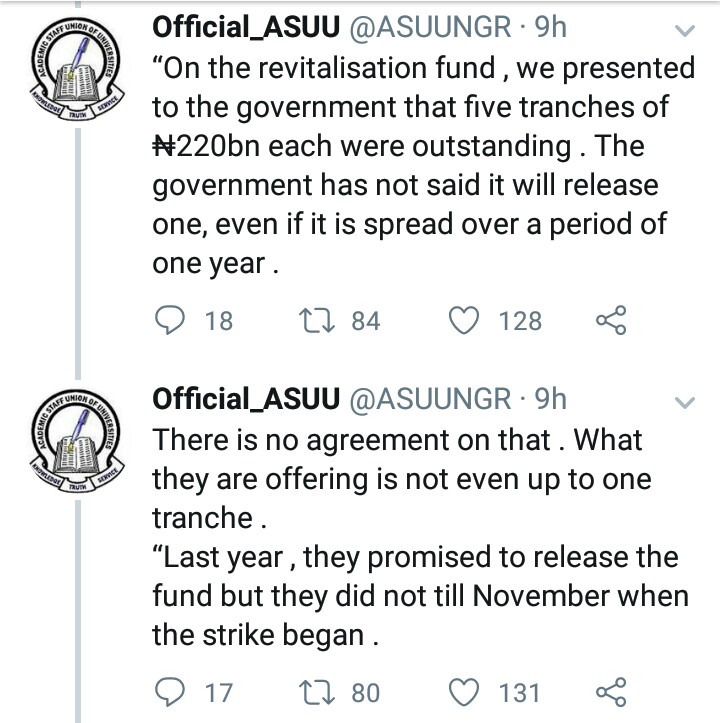Retweet the revitalisation fund tweet
The width and height of the screenshot is (720, 723).
click(316, 320)
